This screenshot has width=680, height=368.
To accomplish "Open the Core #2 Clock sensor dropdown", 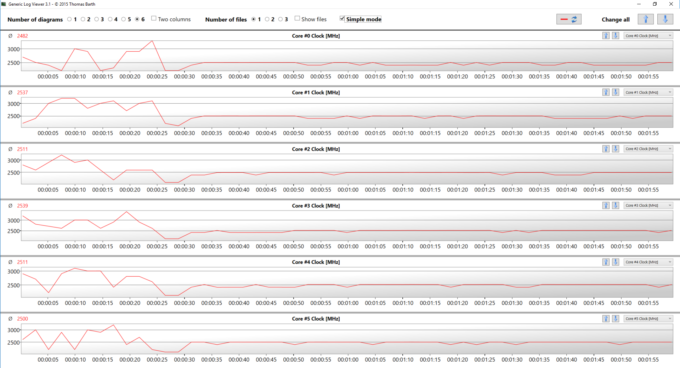I will coord(648,149).
